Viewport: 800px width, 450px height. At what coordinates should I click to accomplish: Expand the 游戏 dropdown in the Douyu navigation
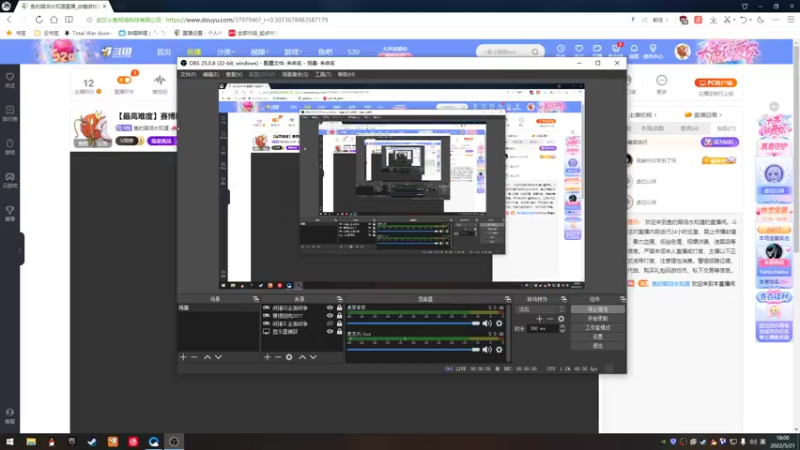[x=293, y=52]
